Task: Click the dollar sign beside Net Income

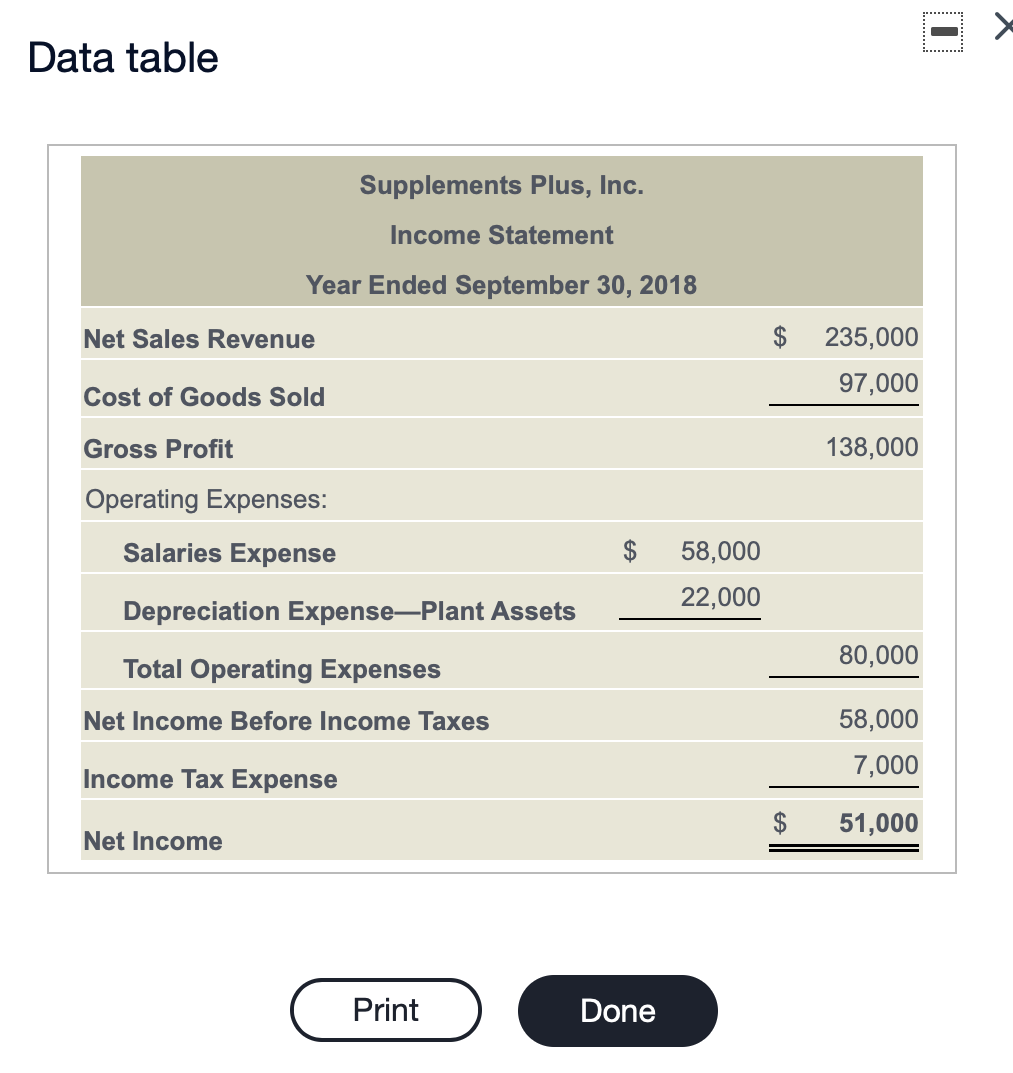Action: 782,821
